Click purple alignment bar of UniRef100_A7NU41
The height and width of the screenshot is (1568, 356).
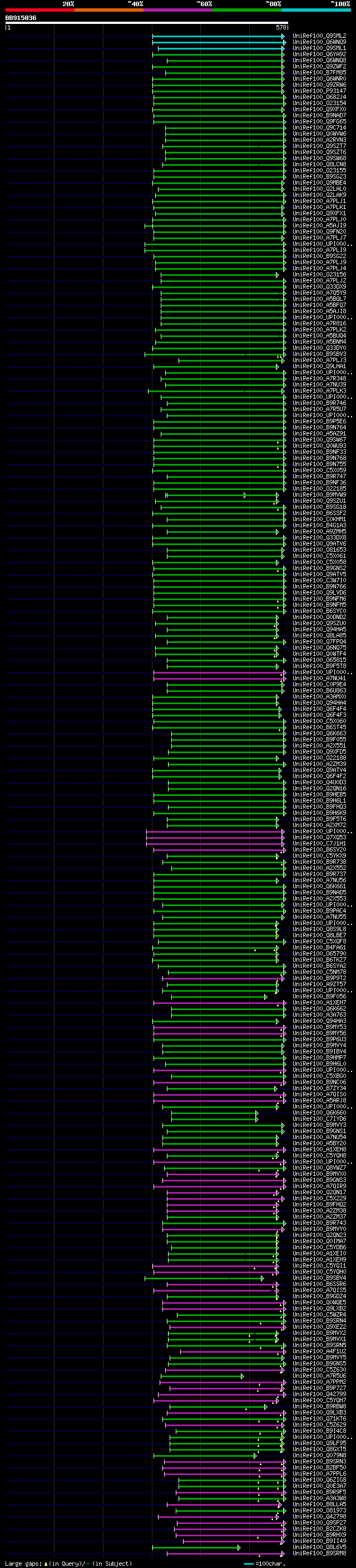220,679
